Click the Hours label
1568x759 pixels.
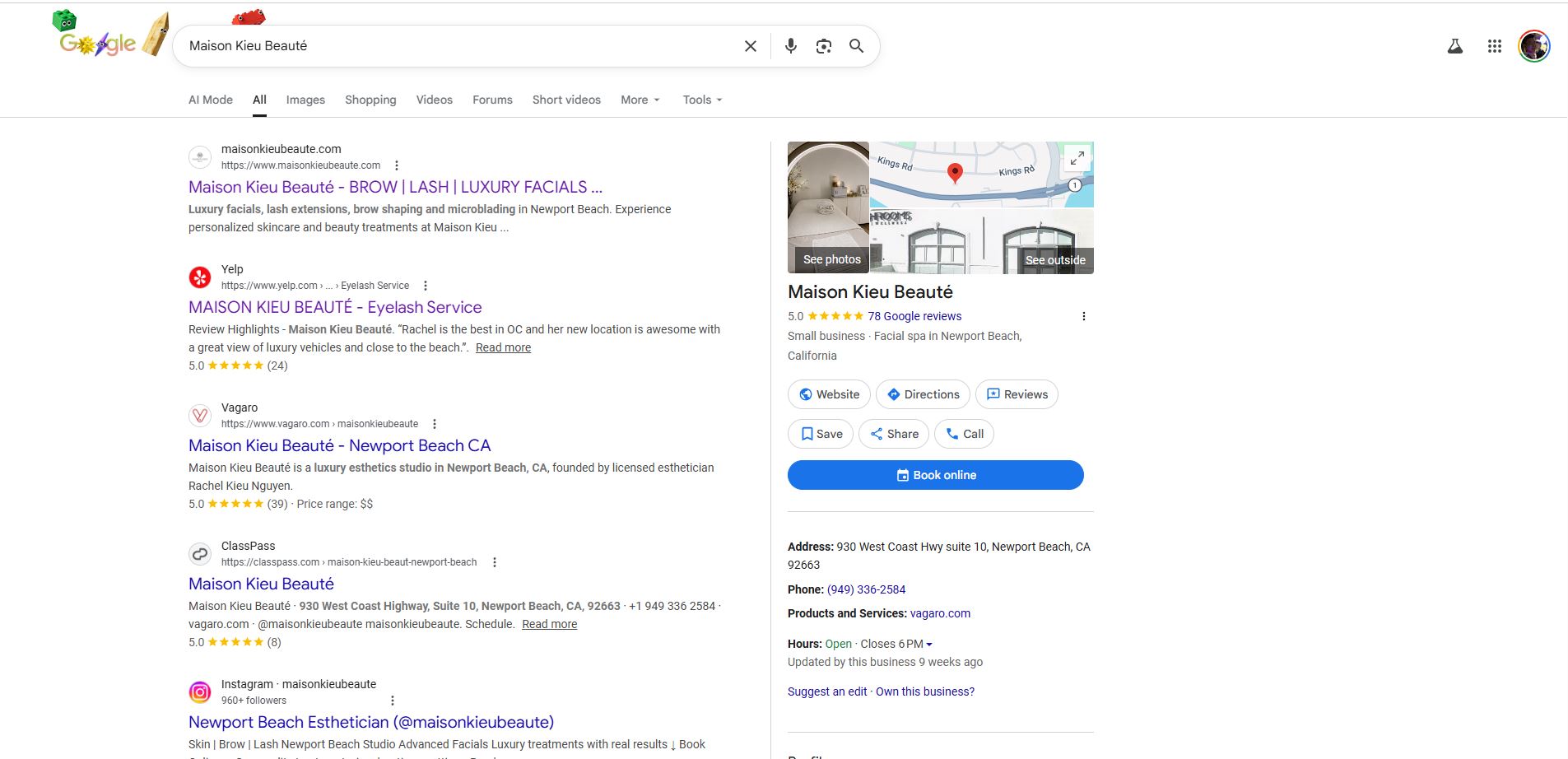[805, 644]
